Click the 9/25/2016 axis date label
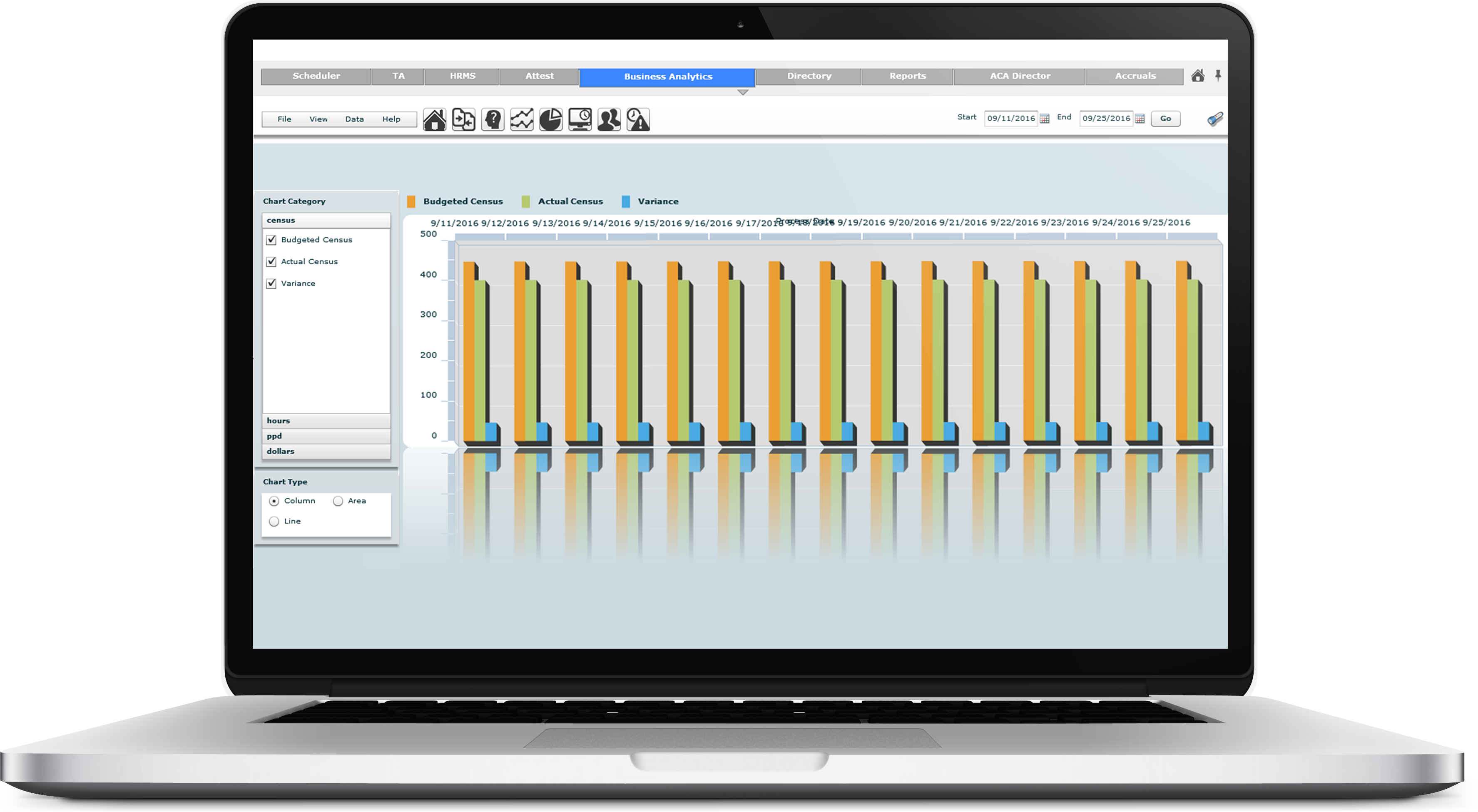Screen dimensions: 1478x812 point(1167,223)
